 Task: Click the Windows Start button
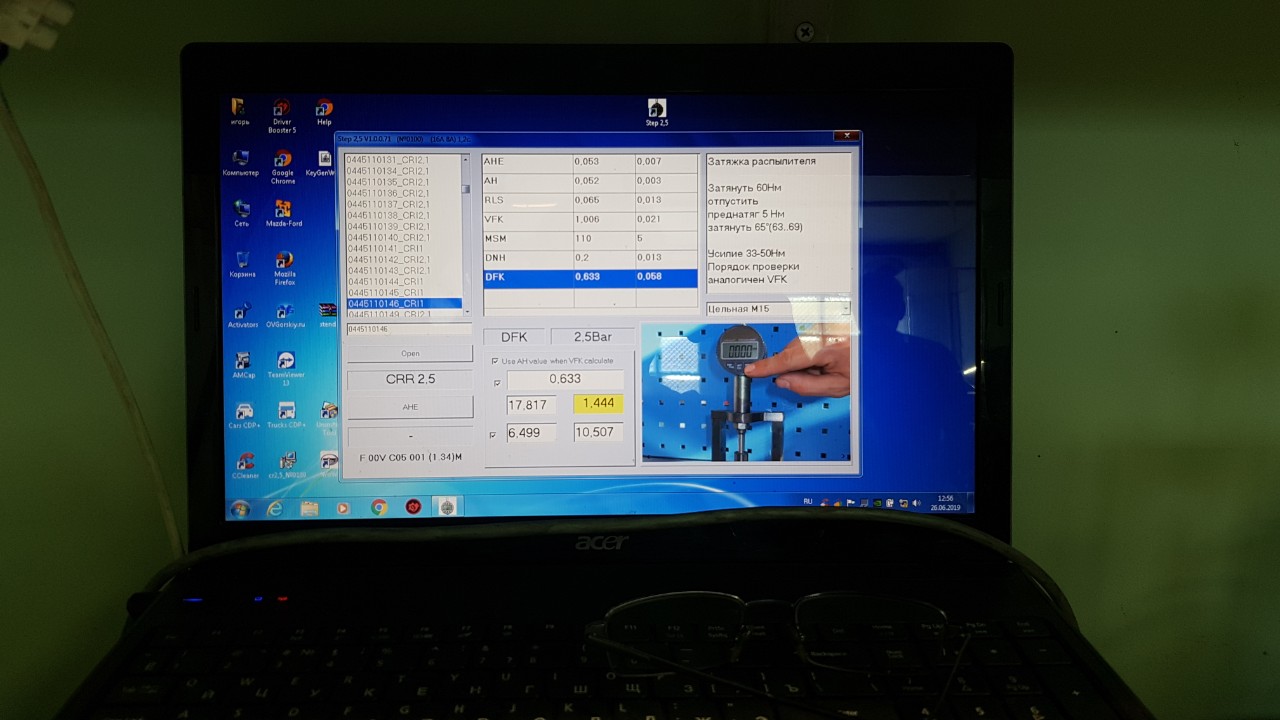tap(239, 508)
